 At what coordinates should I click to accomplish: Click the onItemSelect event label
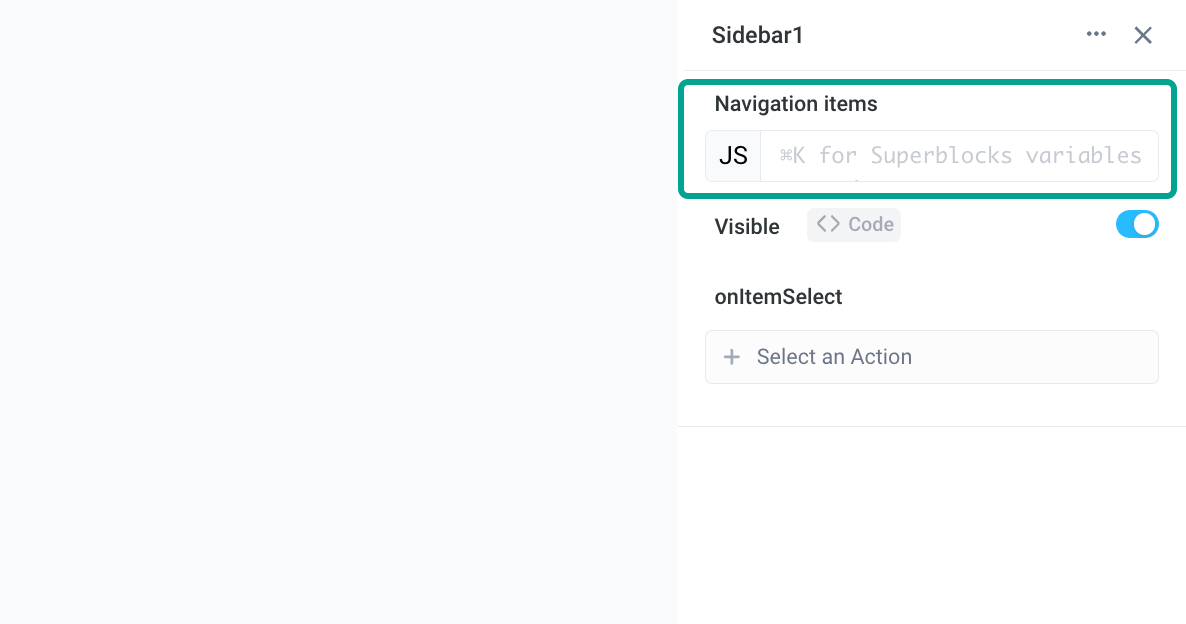(778, 296)
